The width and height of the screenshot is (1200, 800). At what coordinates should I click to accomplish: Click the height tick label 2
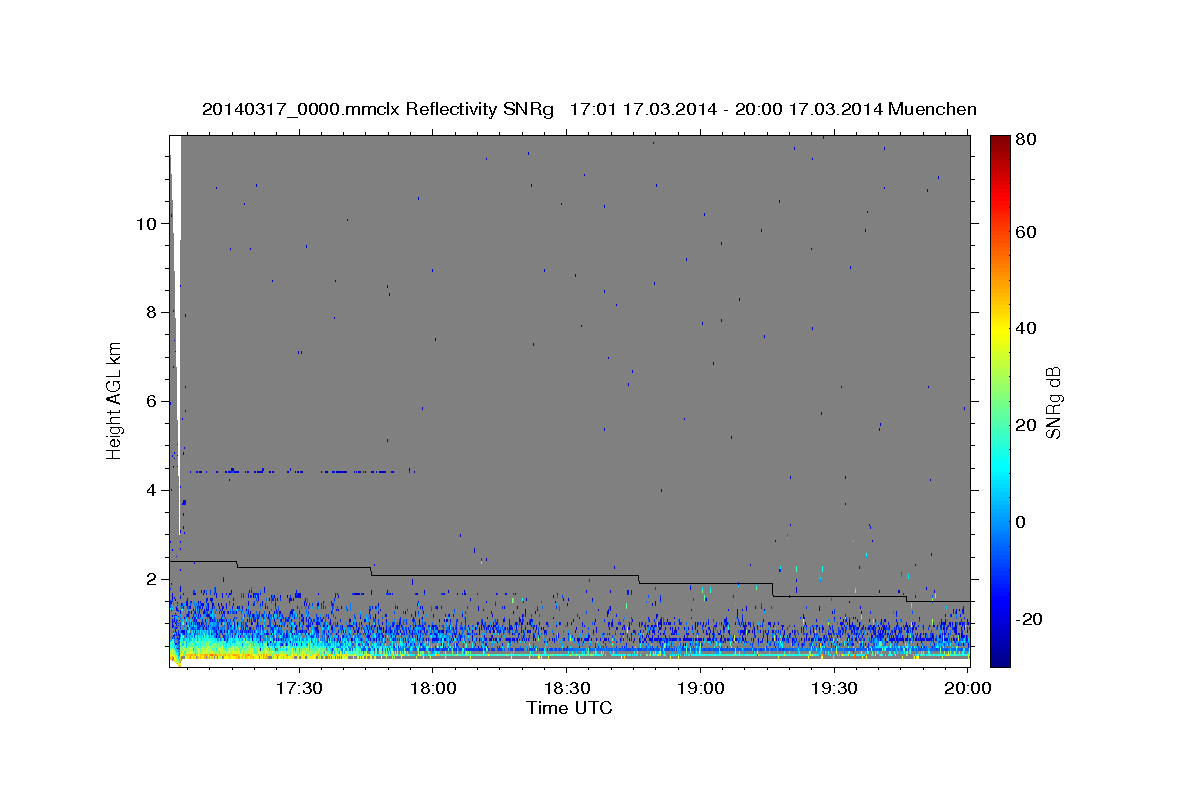[151, 579]
